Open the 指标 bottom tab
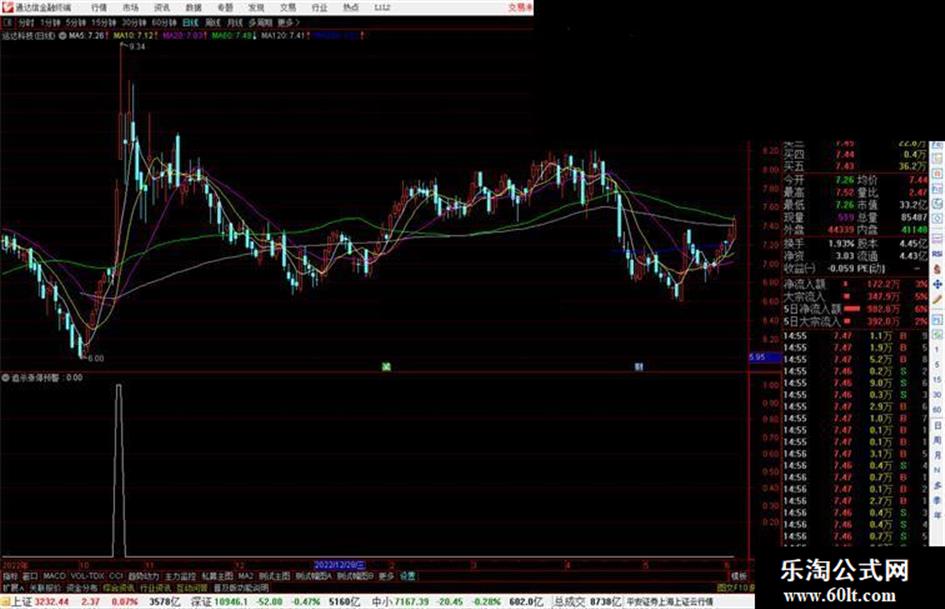Image resolution: width=945 pixels, height=609 pixels. pyautogui.click(x=10, y=576)
